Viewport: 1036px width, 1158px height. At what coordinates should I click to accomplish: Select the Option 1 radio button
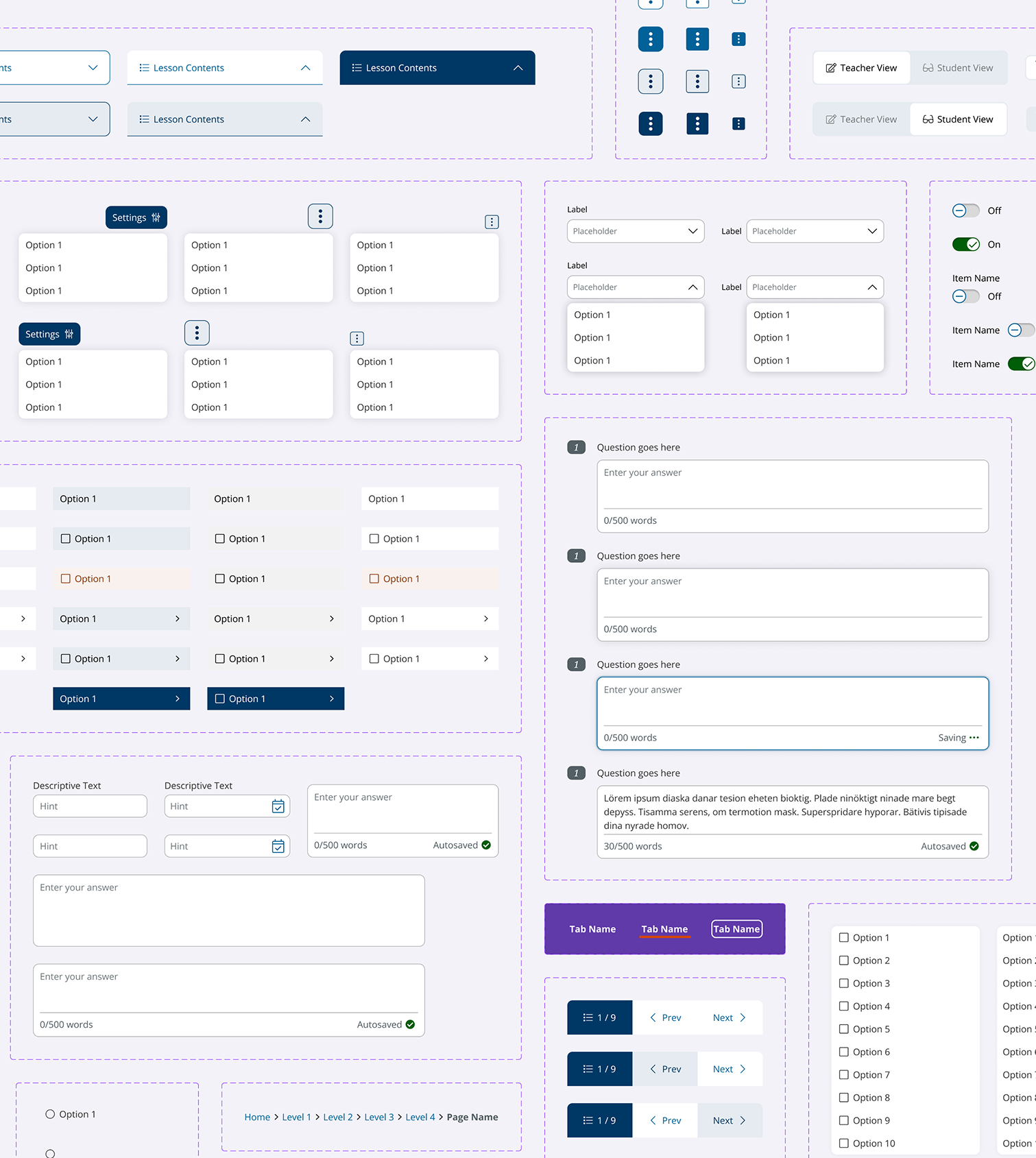[50, 1114]
